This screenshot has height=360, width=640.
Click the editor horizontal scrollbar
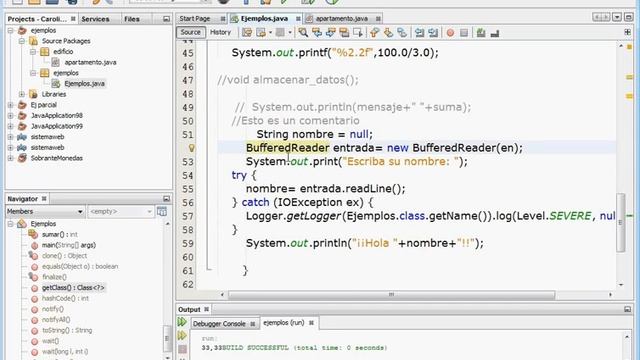point(391,294)
